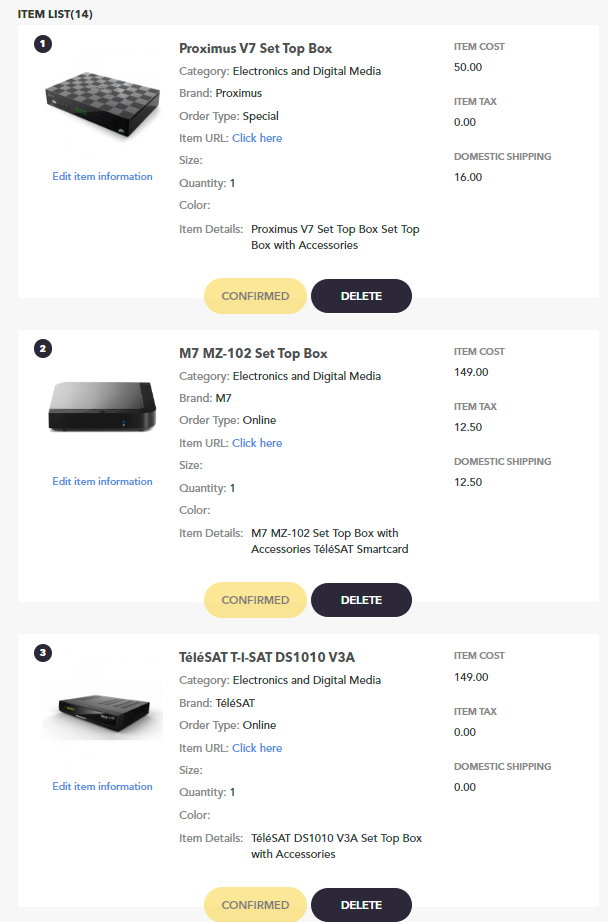Open the M7 MZ-102 product image
This screenshot has width=608, height=922.
[x=102, y=407]
